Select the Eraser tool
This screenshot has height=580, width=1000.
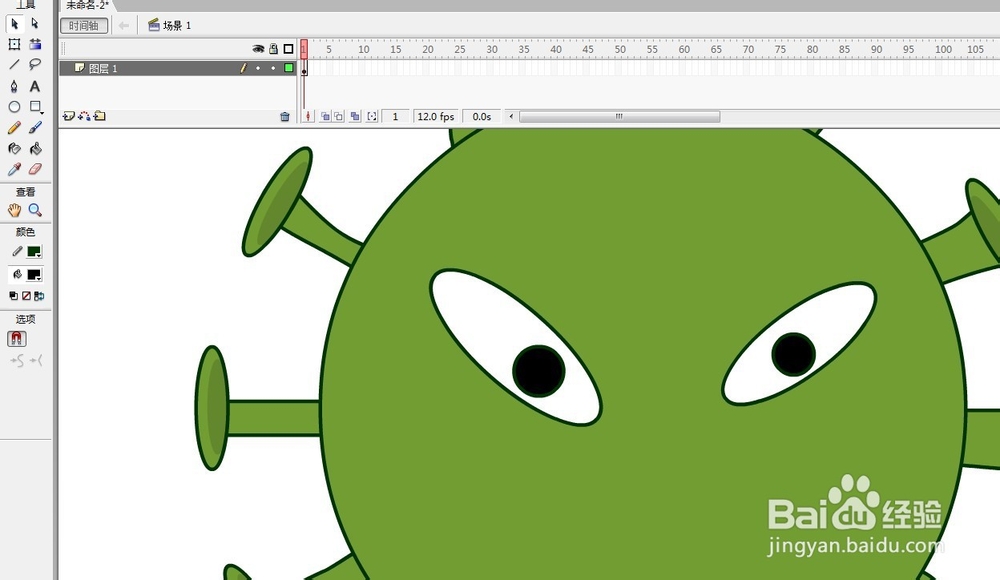tap(35, 169)
